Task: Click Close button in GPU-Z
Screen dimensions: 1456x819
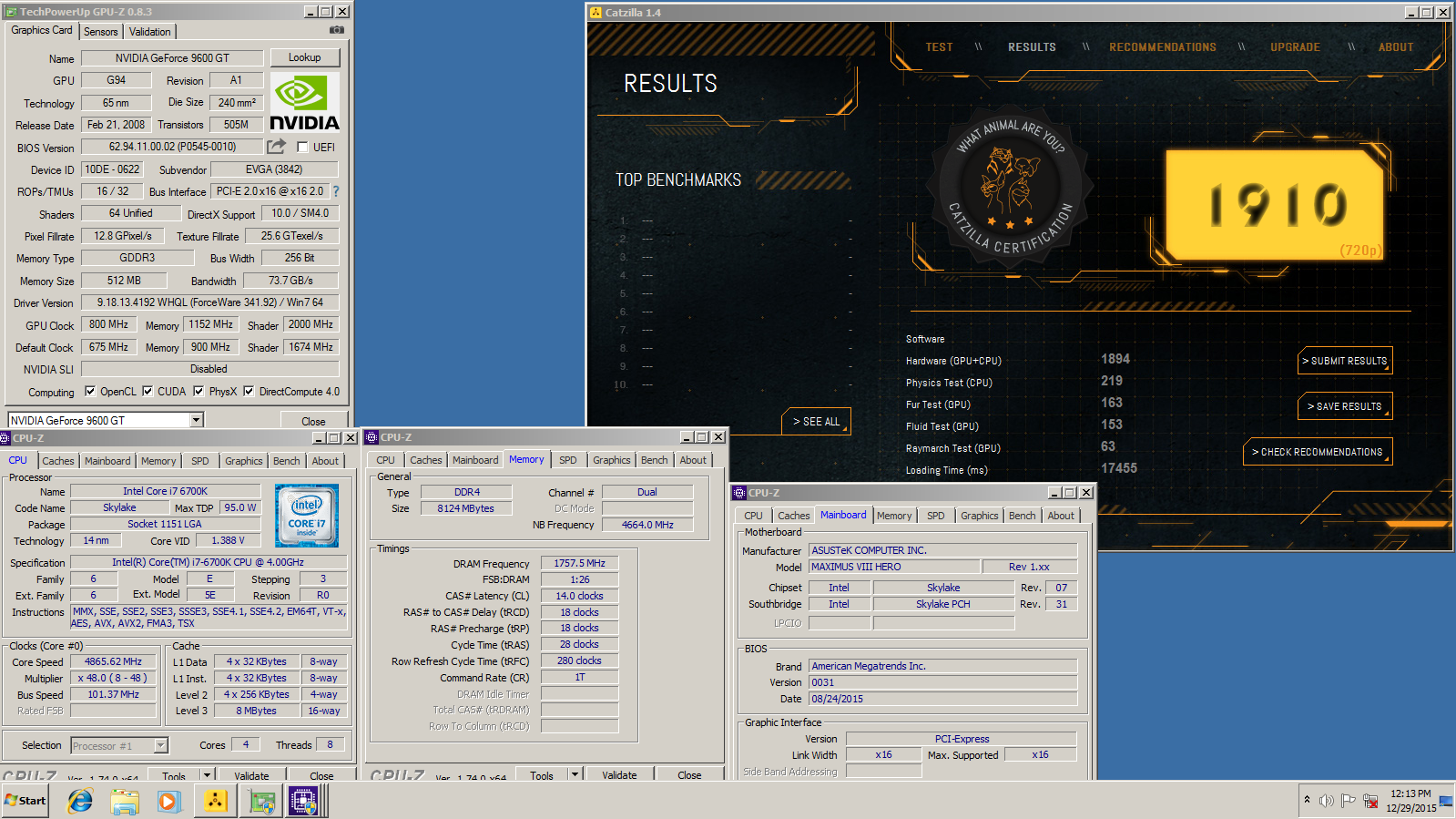Action: coord(313,421)
